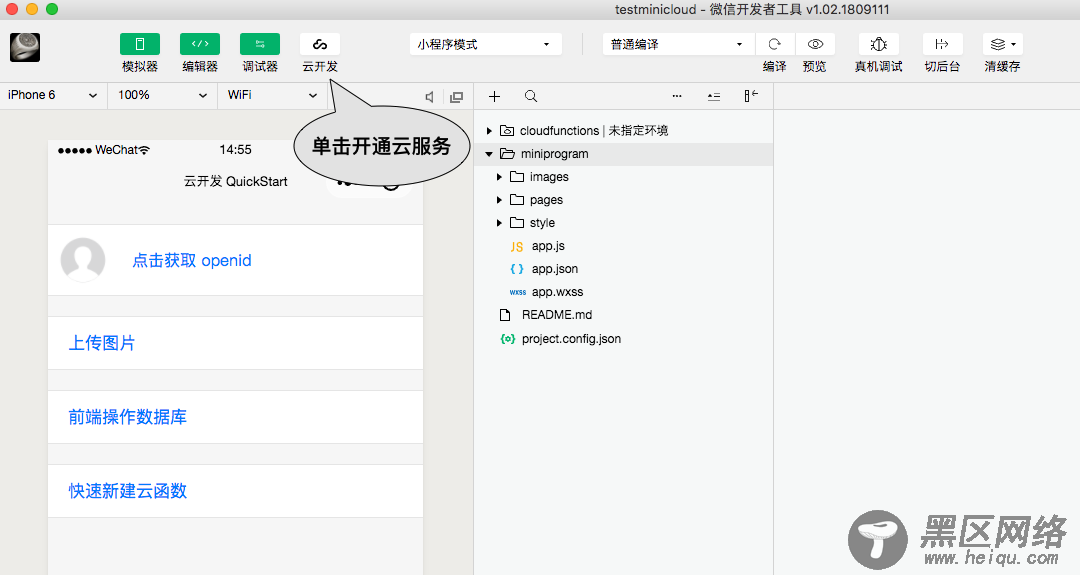The image size is (1080, 575).
Task: Select the pages folder row
Action: [x=623, y=200]
